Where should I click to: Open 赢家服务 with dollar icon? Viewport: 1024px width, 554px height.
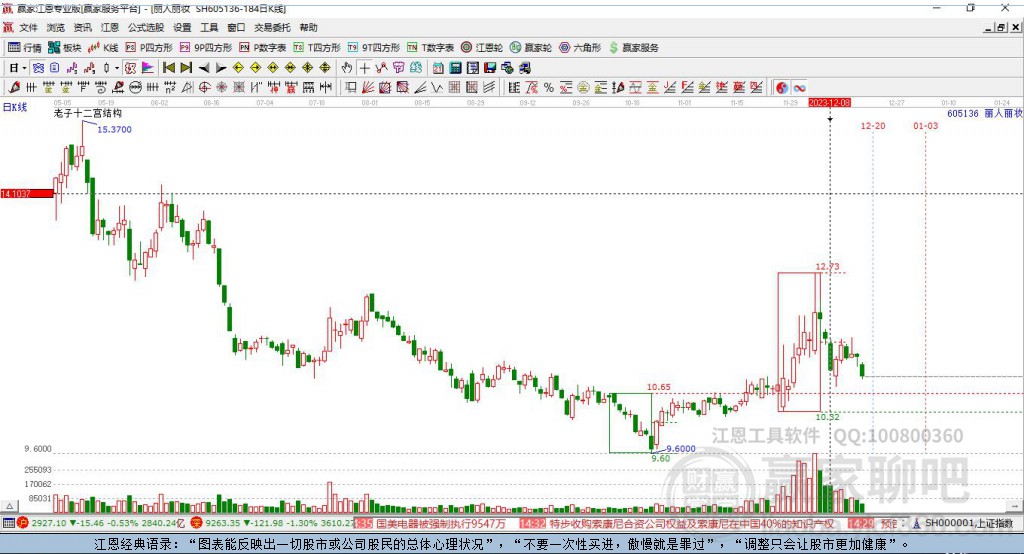click(634, 48)
